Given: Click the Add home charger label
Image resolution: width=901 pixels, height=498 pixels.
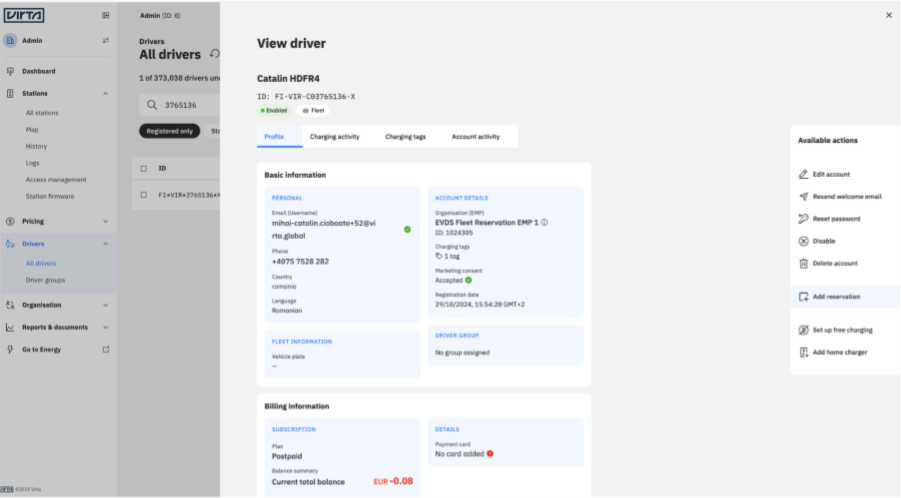Looking at the screenshot, I should coord(840,353).
